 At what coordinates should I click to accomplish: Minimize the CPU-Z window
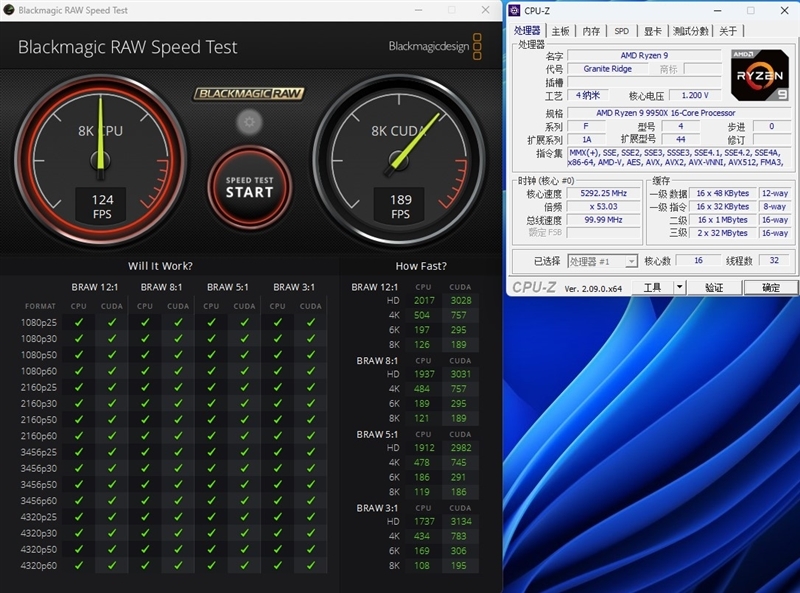[717, 10]
